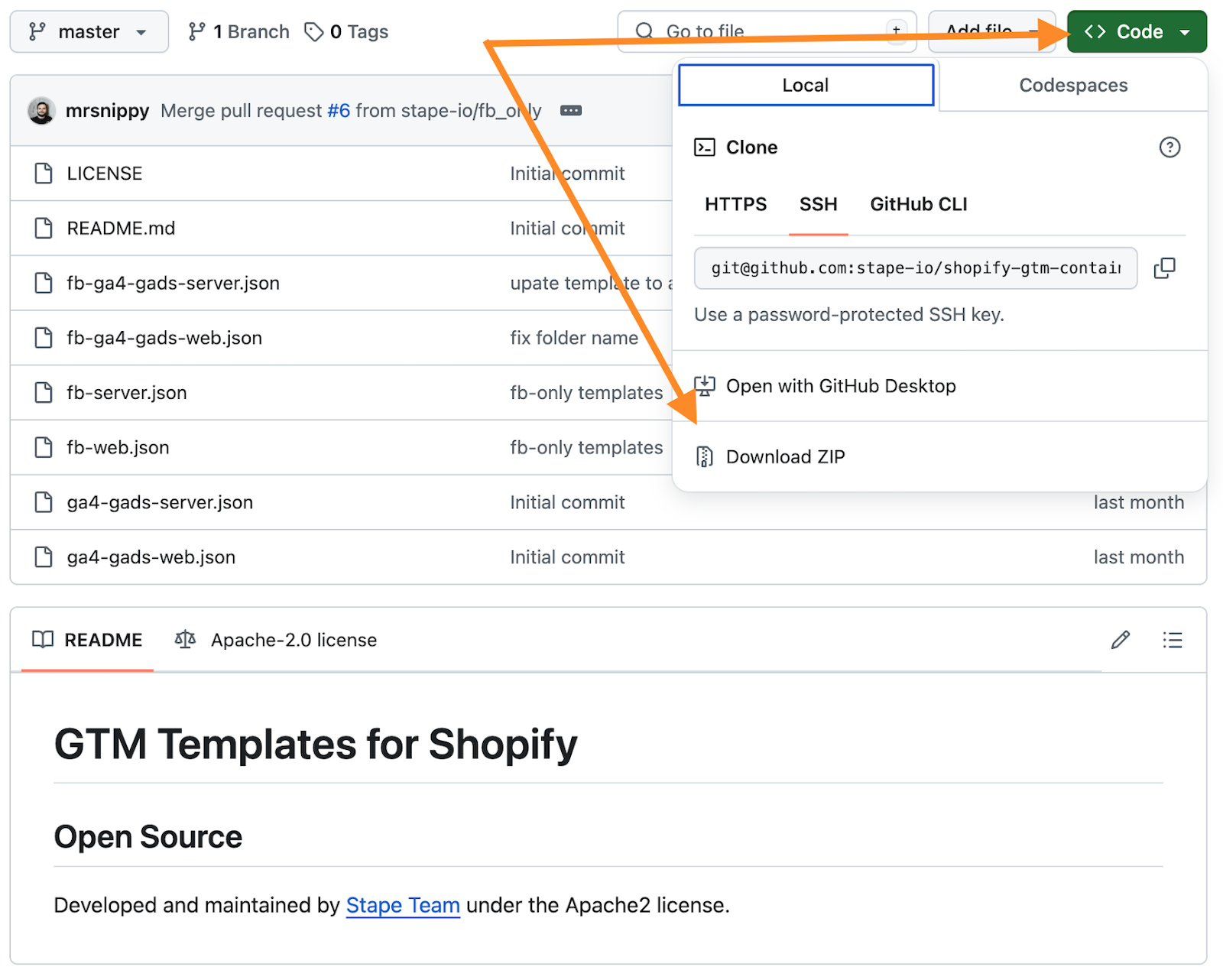Image resolution: width=1223 pixels, height=980 pixels.
Task: Click the Clone terminal icon
Action: click(x=704, y=147)
